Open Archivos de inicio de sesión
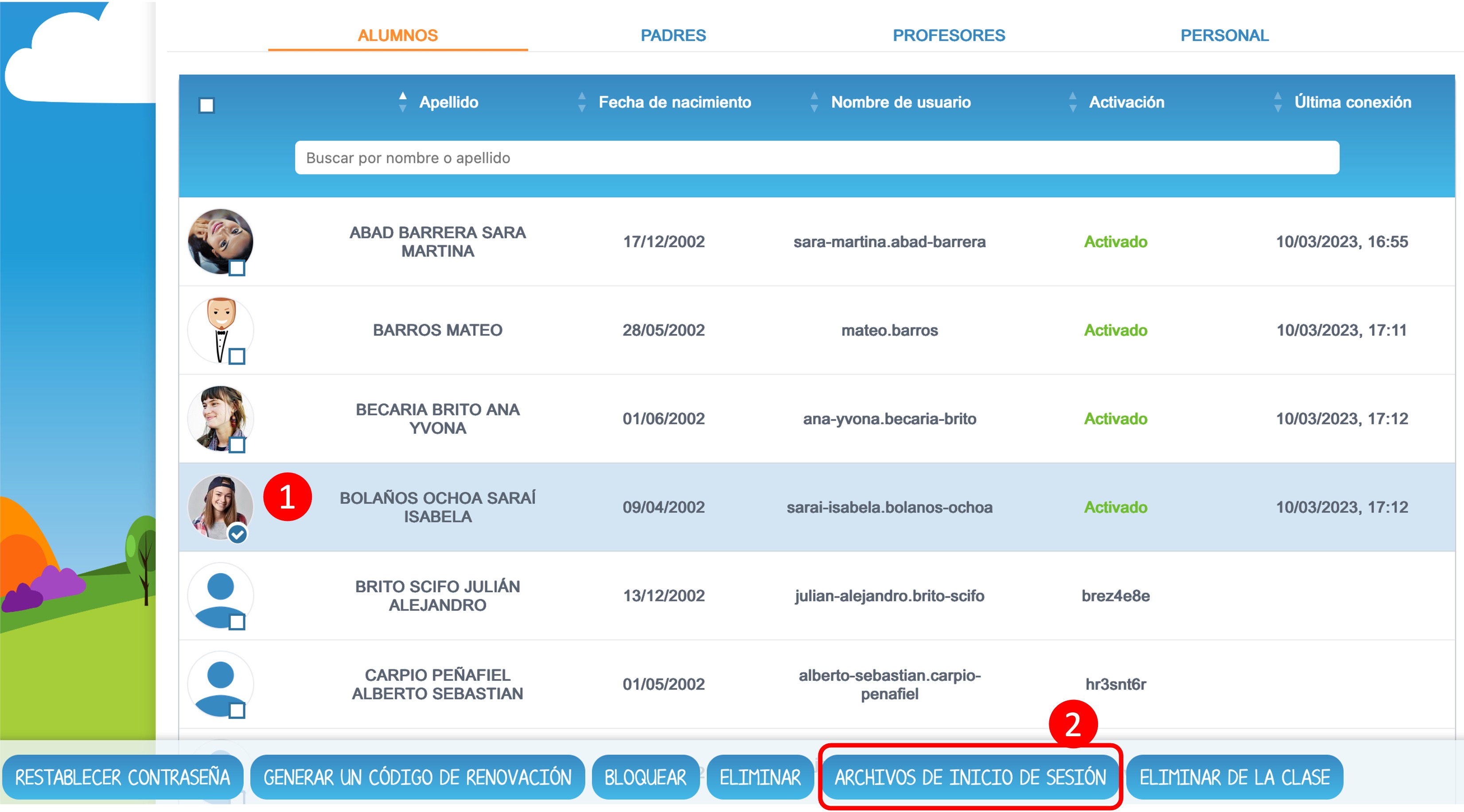Screen dimensions: 1464x812 click(970, 777)
